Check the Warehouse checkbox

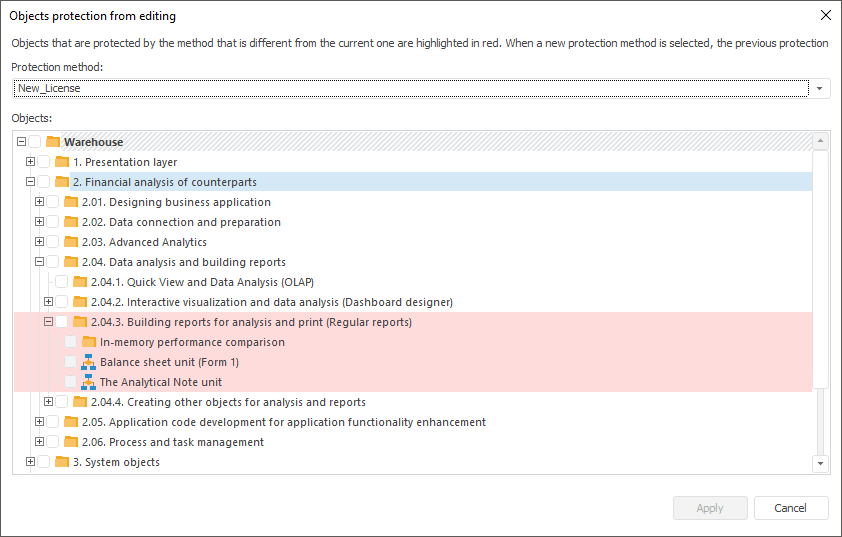[x=35, y=142]
